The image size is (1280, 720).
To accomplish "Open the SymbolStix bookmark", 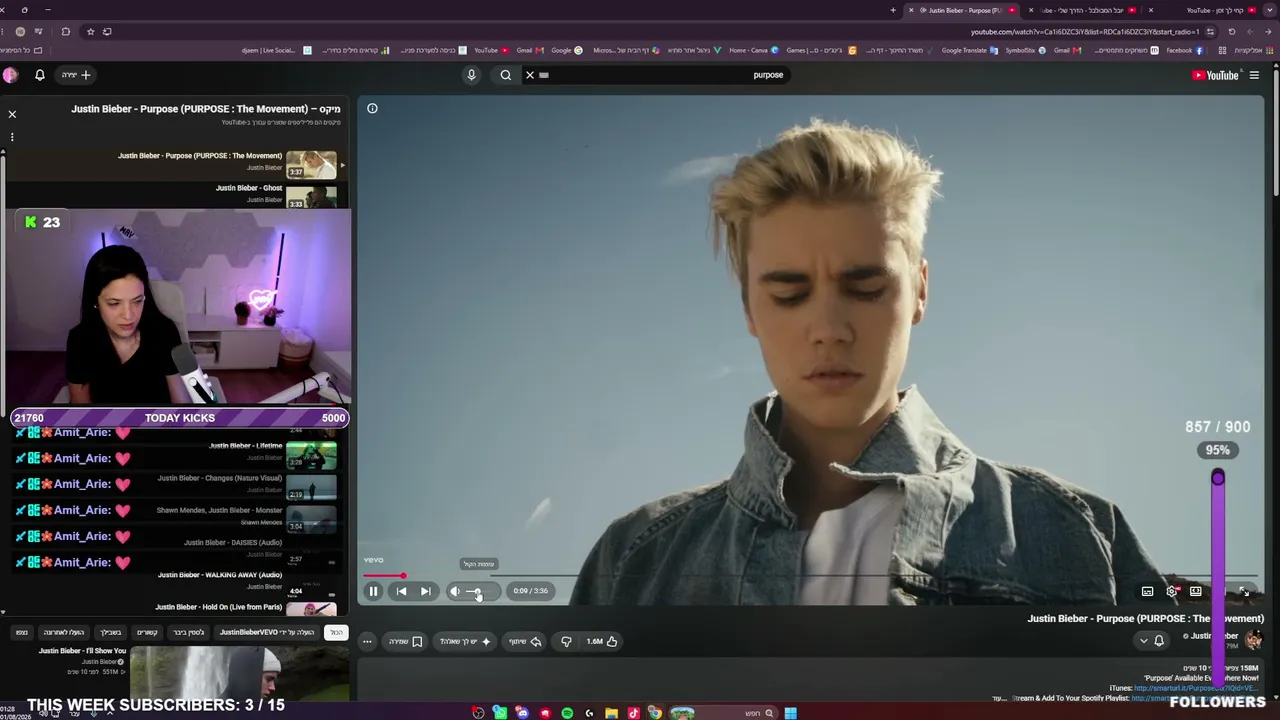I will [x=1025, y=50].
